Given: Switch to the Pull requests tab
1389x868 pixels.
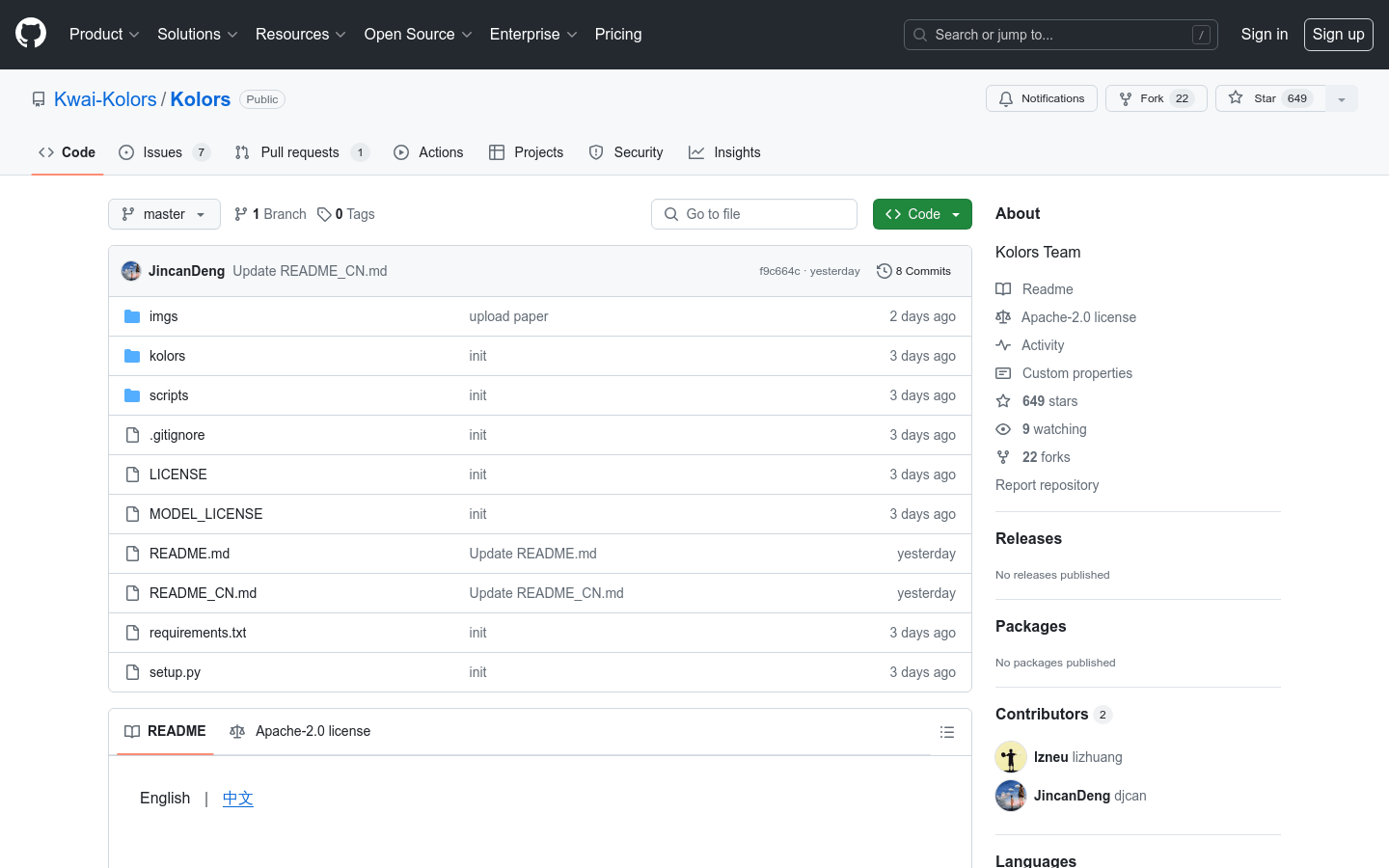Looking at the screenshot, I should (x=302, y=152).
